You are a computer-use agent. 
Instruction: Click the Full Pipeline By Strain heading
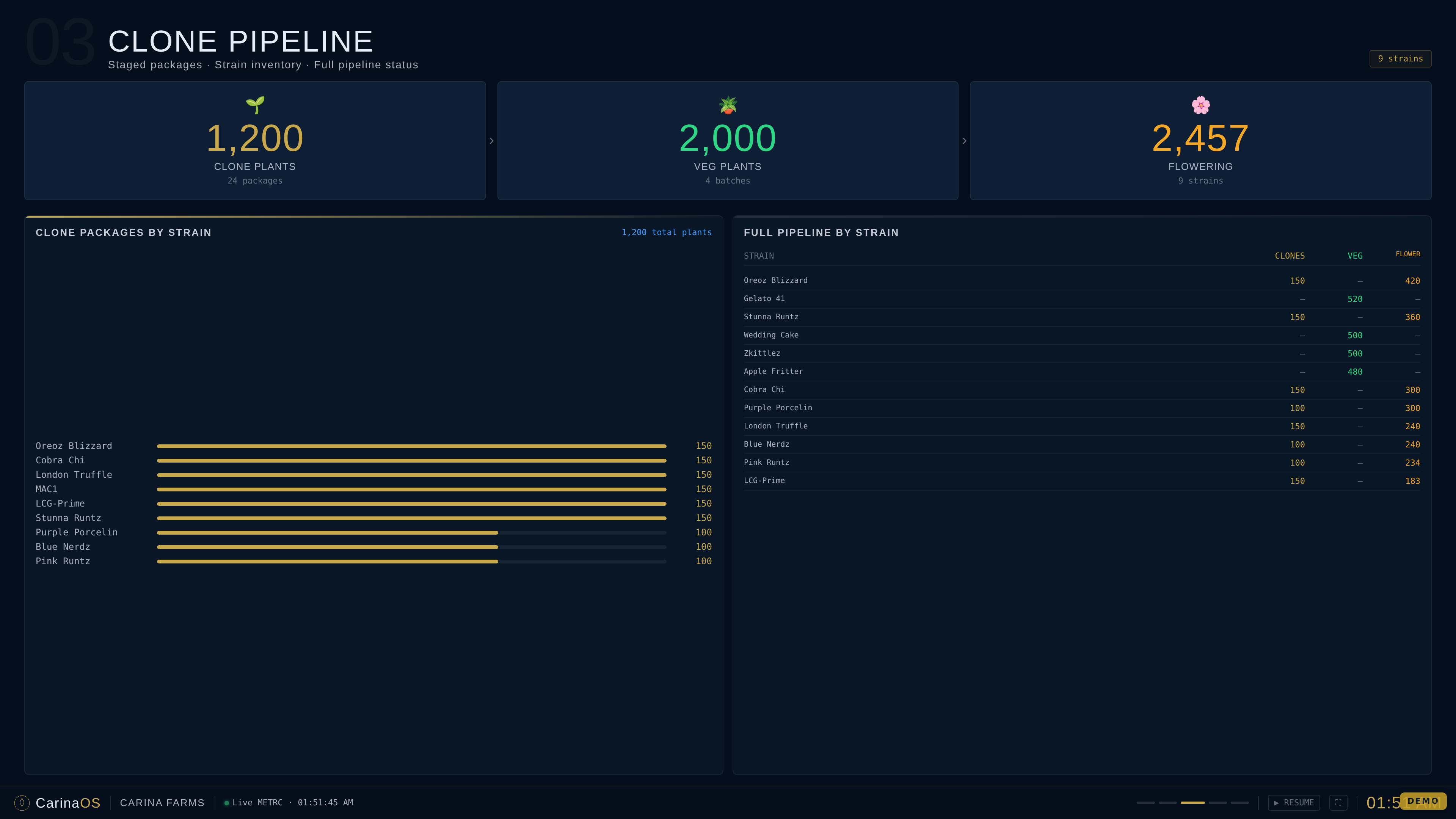(821, 232)
